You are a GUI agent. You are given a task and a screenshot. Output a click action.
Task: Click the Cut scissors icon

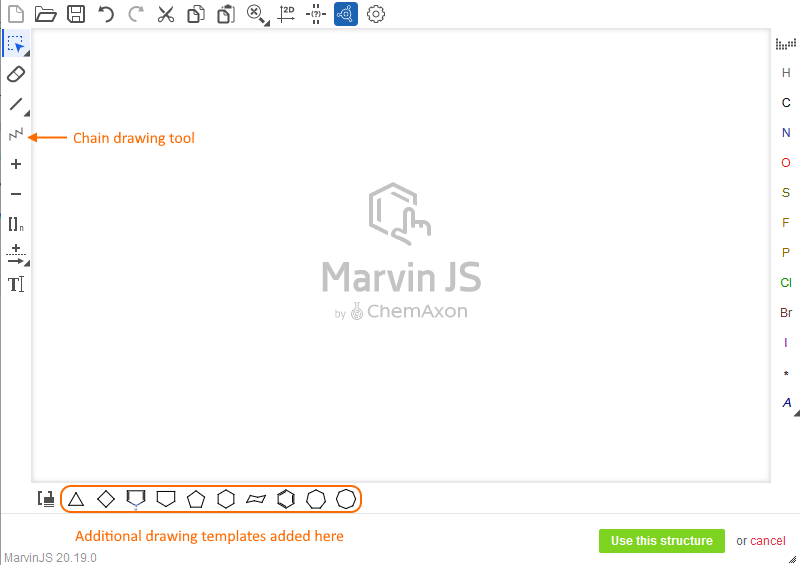[x=166, y=14]
